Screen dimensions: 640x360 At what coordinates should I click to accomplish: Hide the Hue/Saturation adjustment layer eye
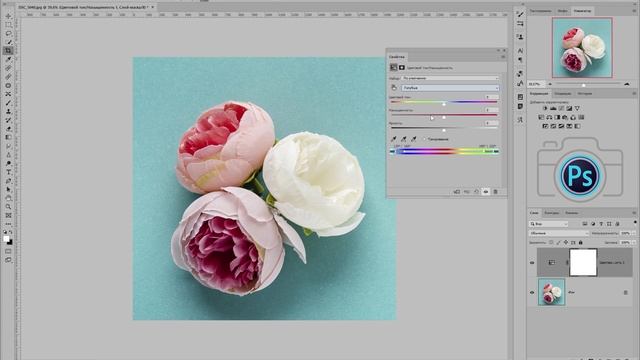[532, 262]
